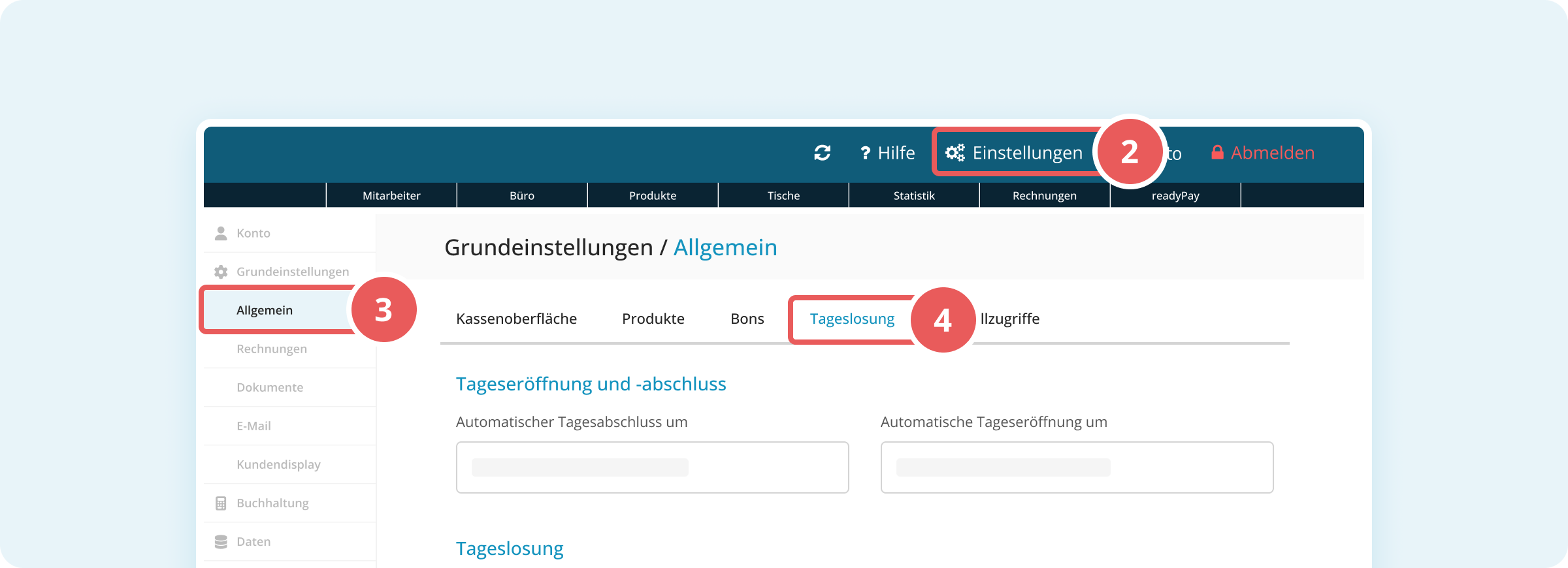This screenshot has width=1568, height=568.
Task: Click the Grundeinstellungen gear icon in sidebar
Action: click(221, 272)
